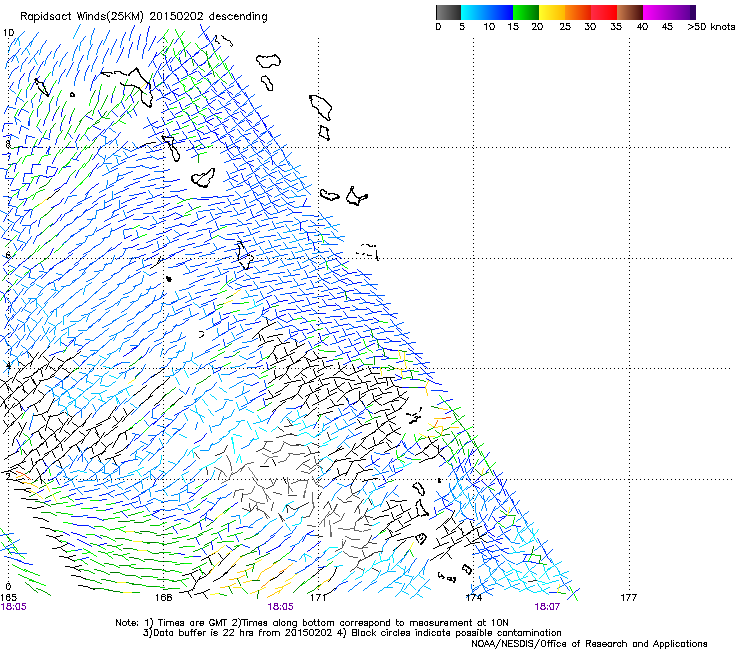Click longitude label '165'

click(8, 598)
